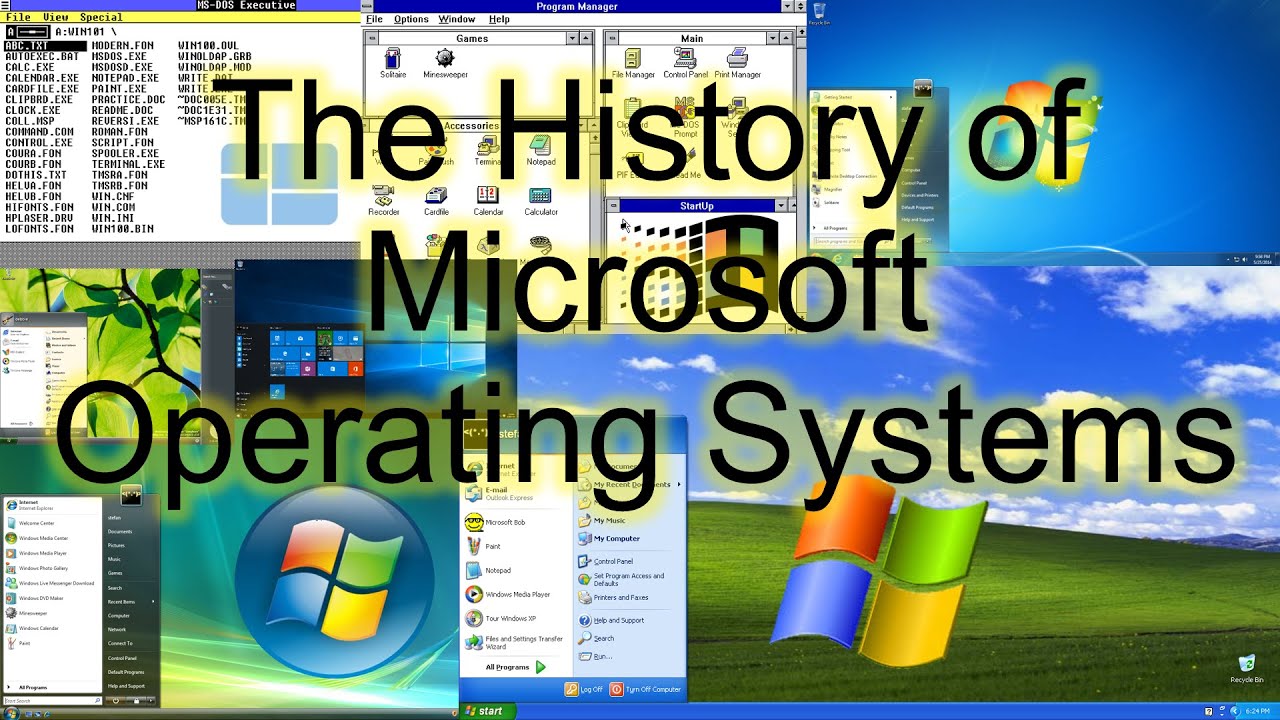Launch Windows Media Player from XP start menu
Viewport: 1280px width, 720px height.
(508, 594)
